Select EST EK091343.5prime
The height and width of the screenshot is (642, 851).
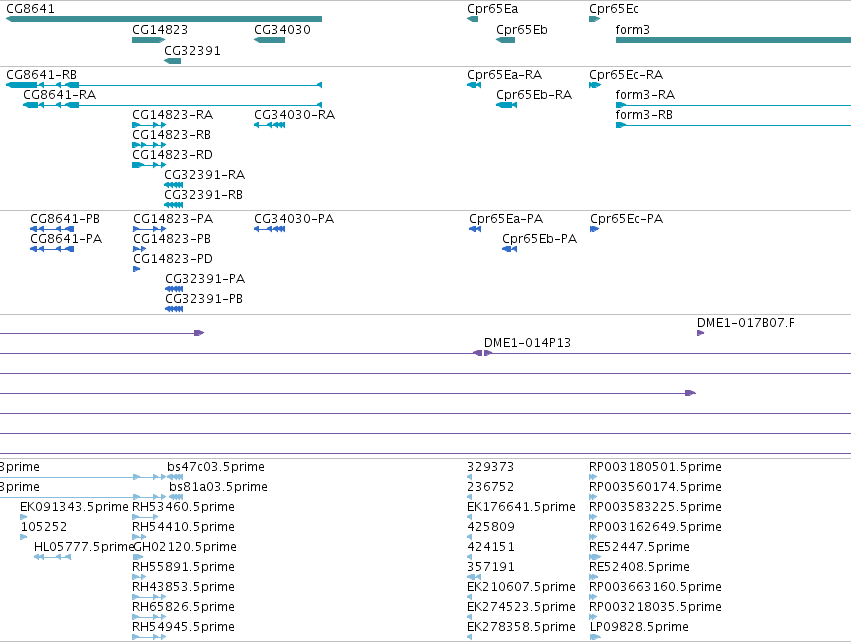tap(23, 517)
